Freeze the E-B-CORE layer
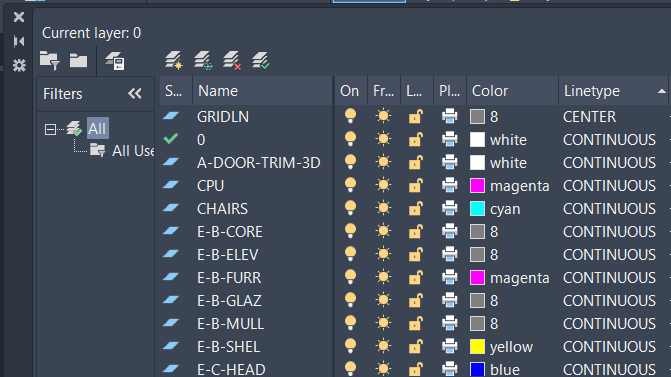The width and height of the screenshot is (671, 377). point(383,231)
